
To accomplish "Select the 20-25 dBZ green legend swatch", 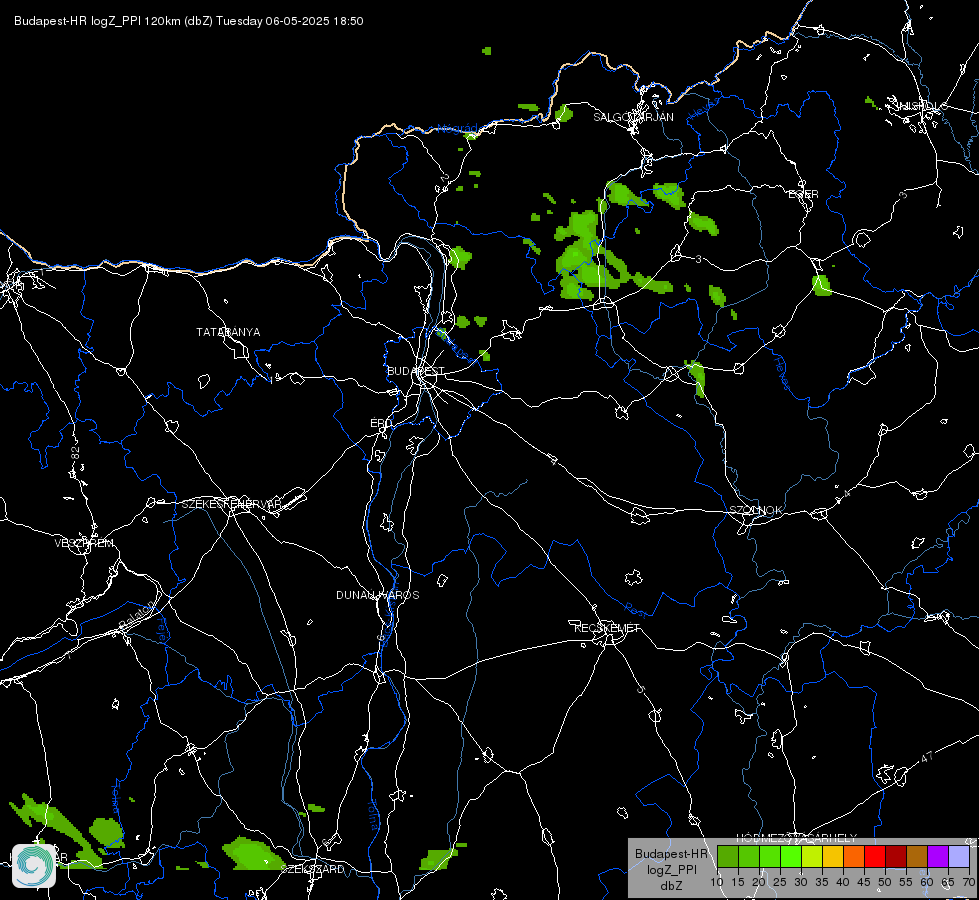I will 770,857.
